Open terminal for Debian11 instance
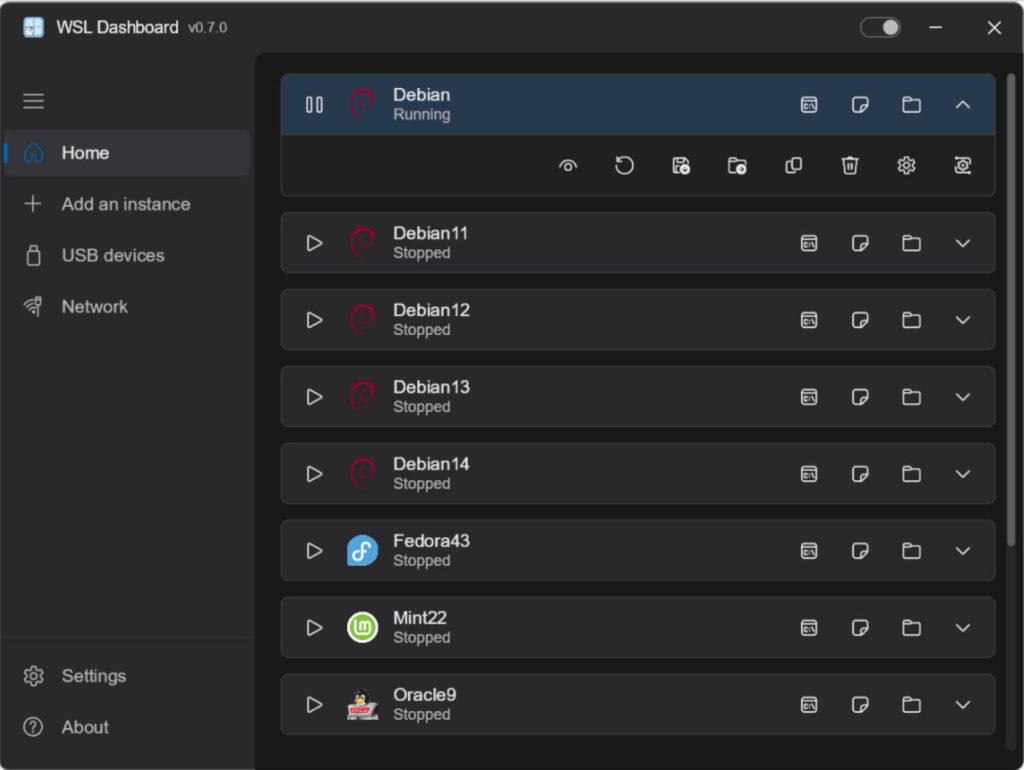This screenshot has width=1024, height=770. pos(808,243)
